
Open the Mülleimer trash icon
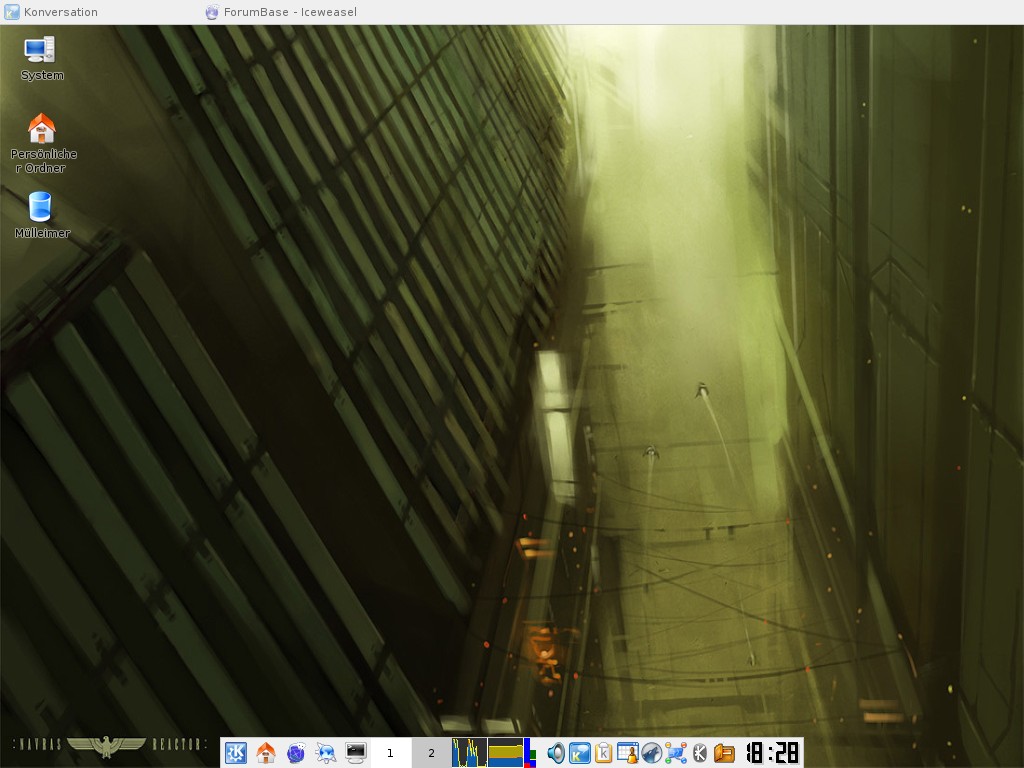[x=41, y=214]
